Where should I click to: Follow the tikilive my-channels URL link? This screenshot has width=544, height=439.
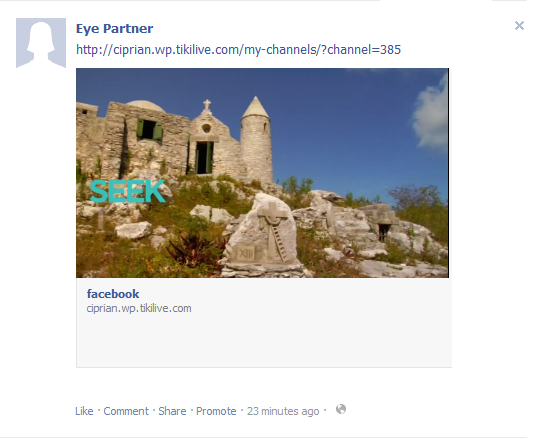pyautogui.click(x=238, y=50)
